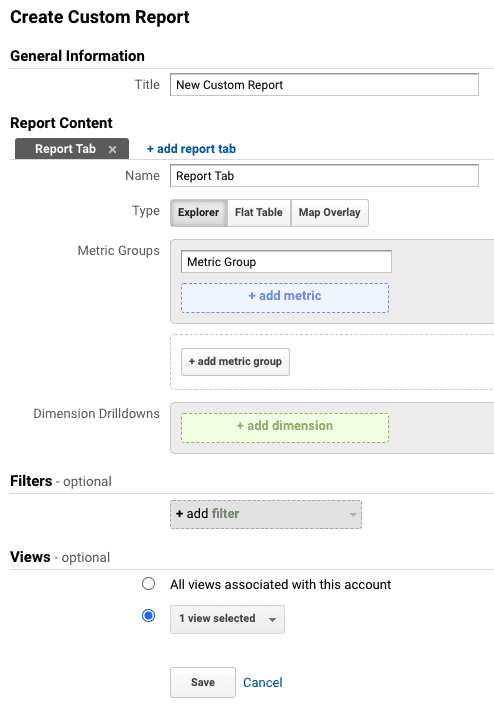Save the custom report
The image size is (494, 714).
pos(203,682)
